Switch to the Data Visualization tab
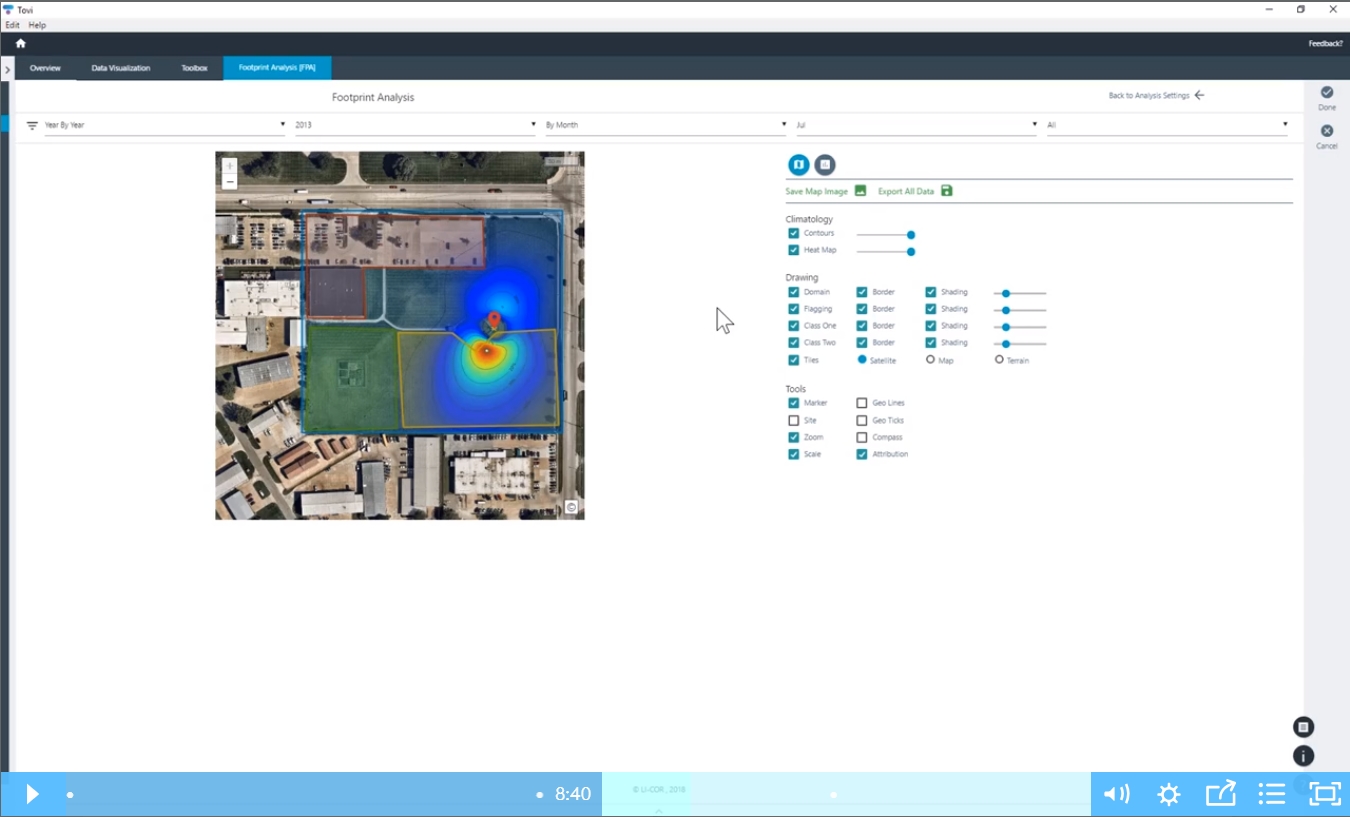This screenshot has height=817, width=1350. 120,68
